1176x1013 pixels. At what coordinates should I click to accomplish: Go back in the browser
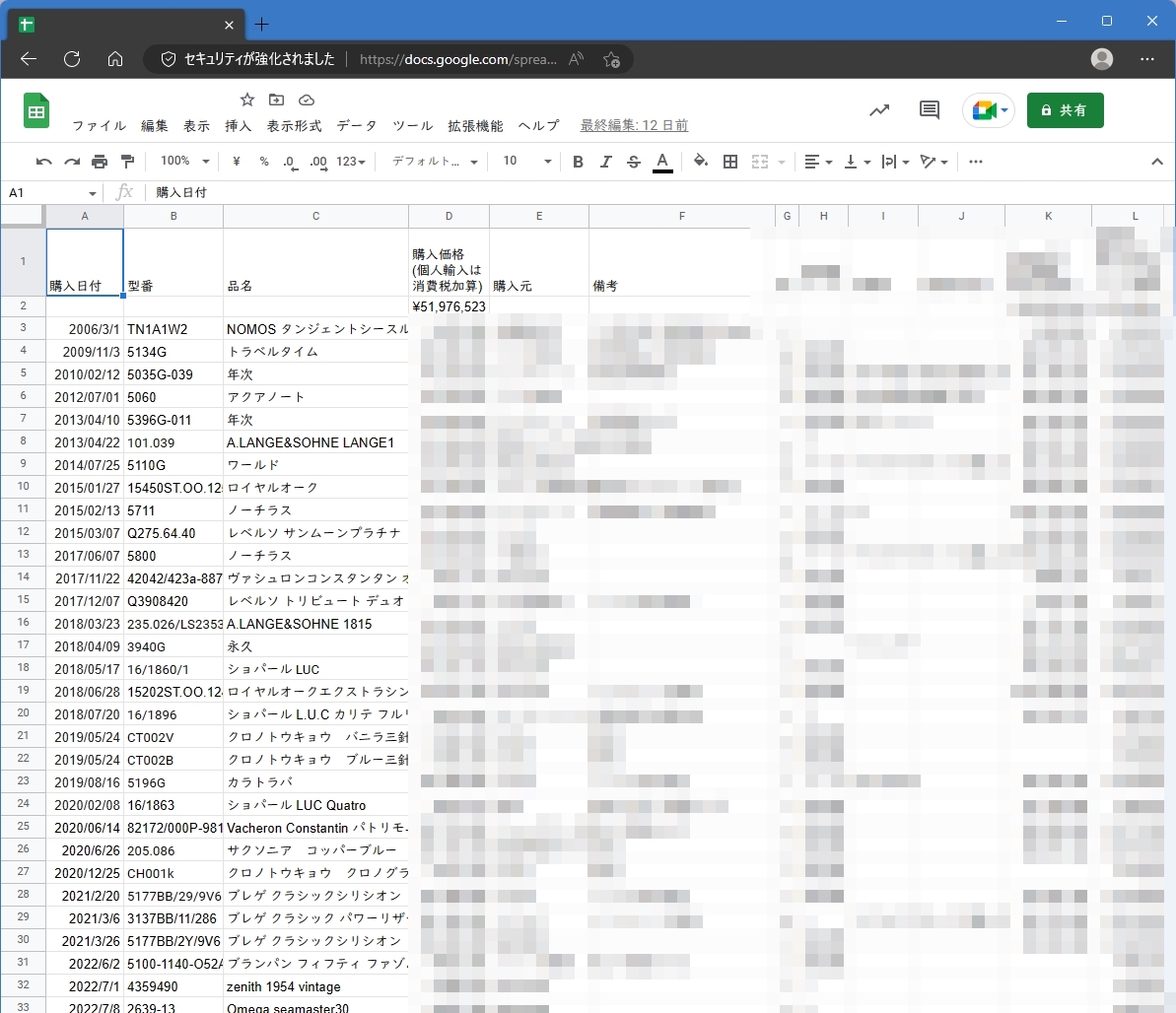pyautogui.click(x=29, y=59)
